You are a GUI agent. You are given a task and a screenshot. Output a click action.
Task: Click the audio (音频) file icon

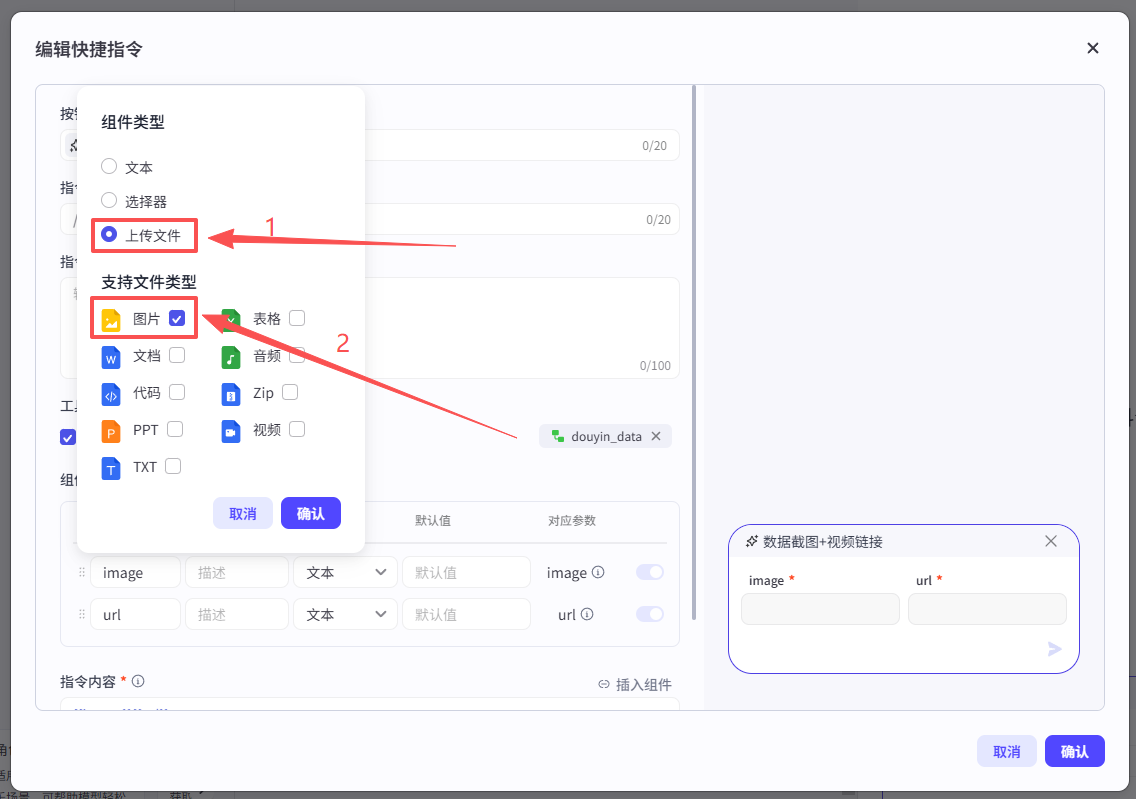(x=231, y=357)
